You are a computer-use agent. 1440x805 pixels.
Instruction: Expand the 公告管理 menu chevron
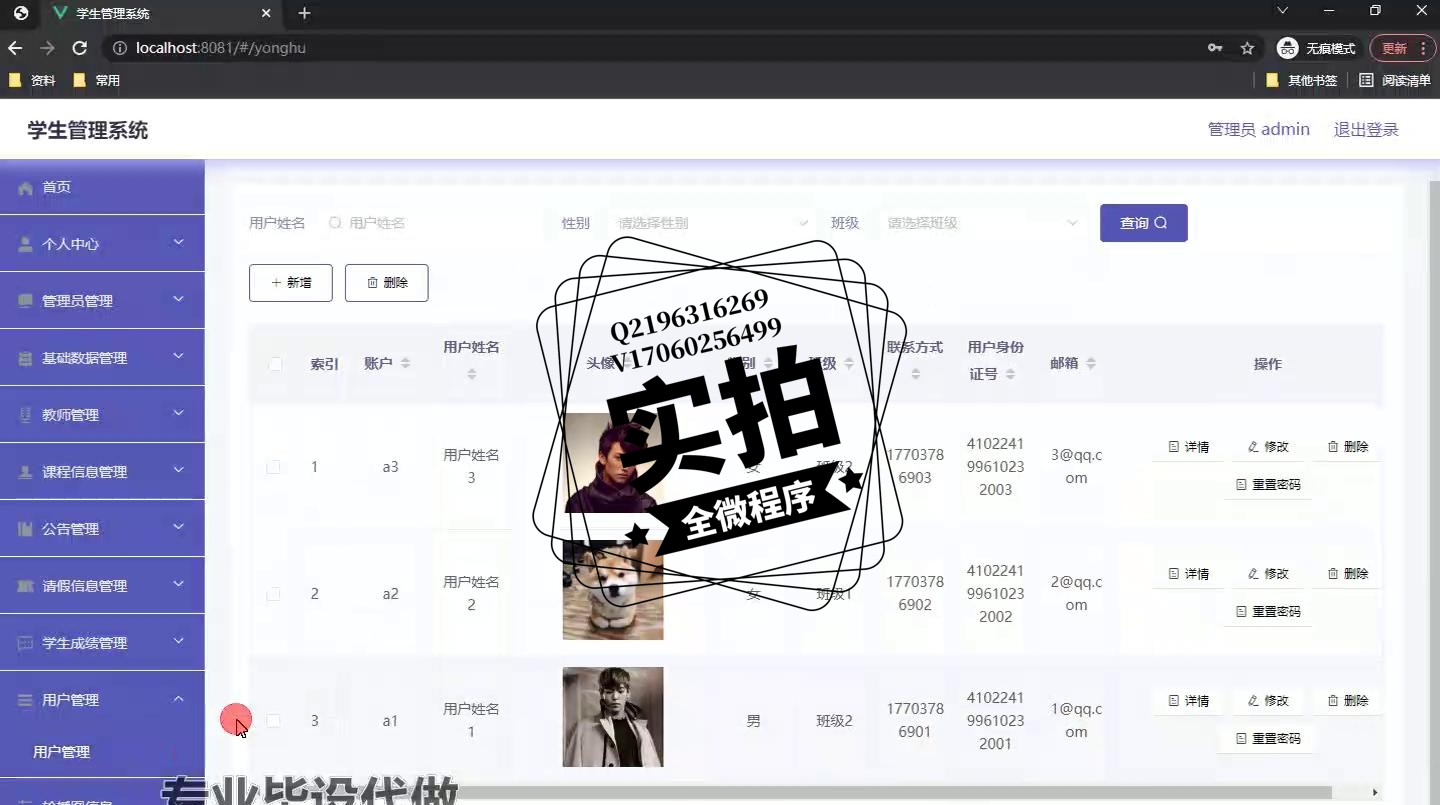coord(179,527)
